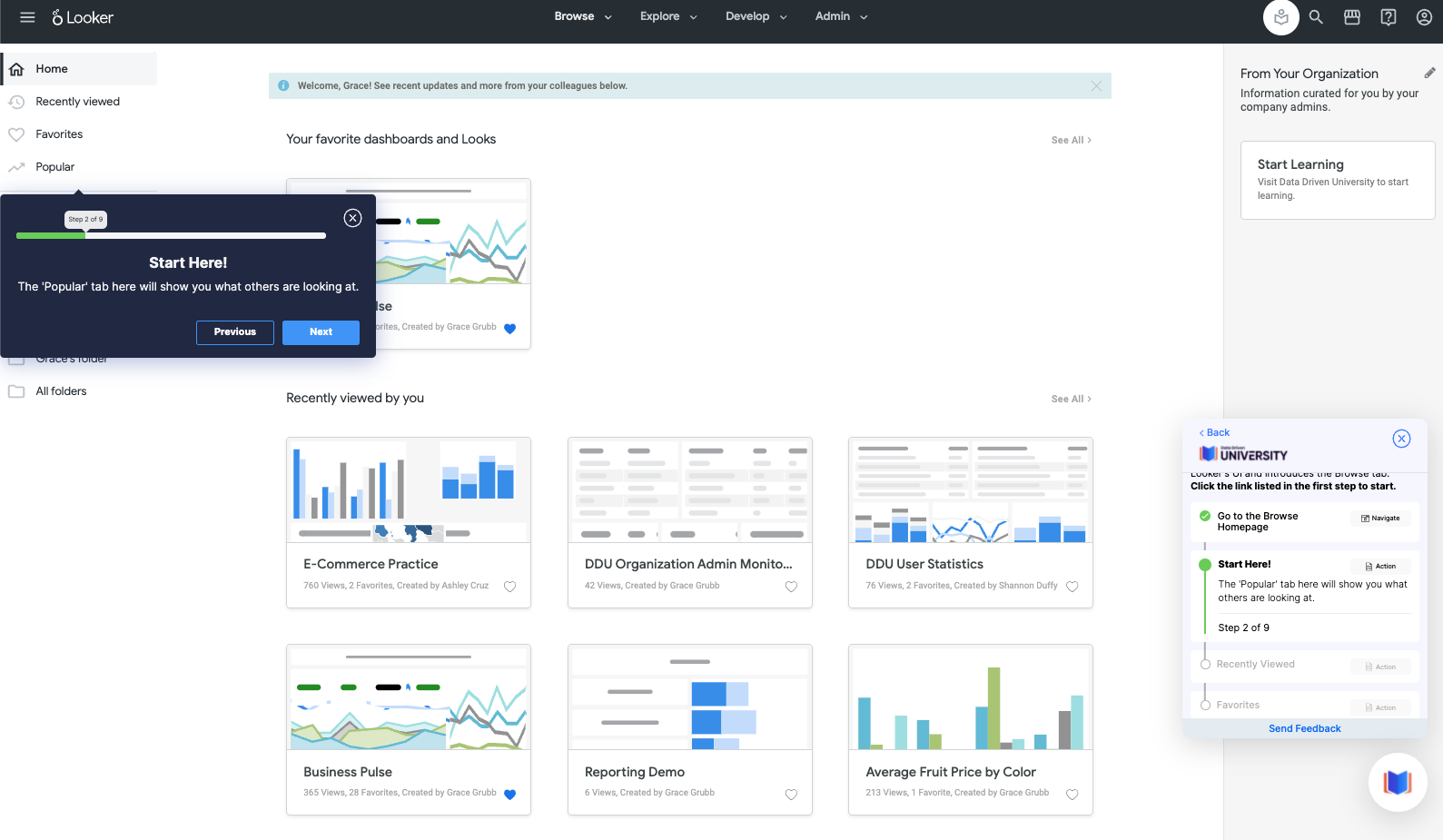Click the Looker logo

83,17
